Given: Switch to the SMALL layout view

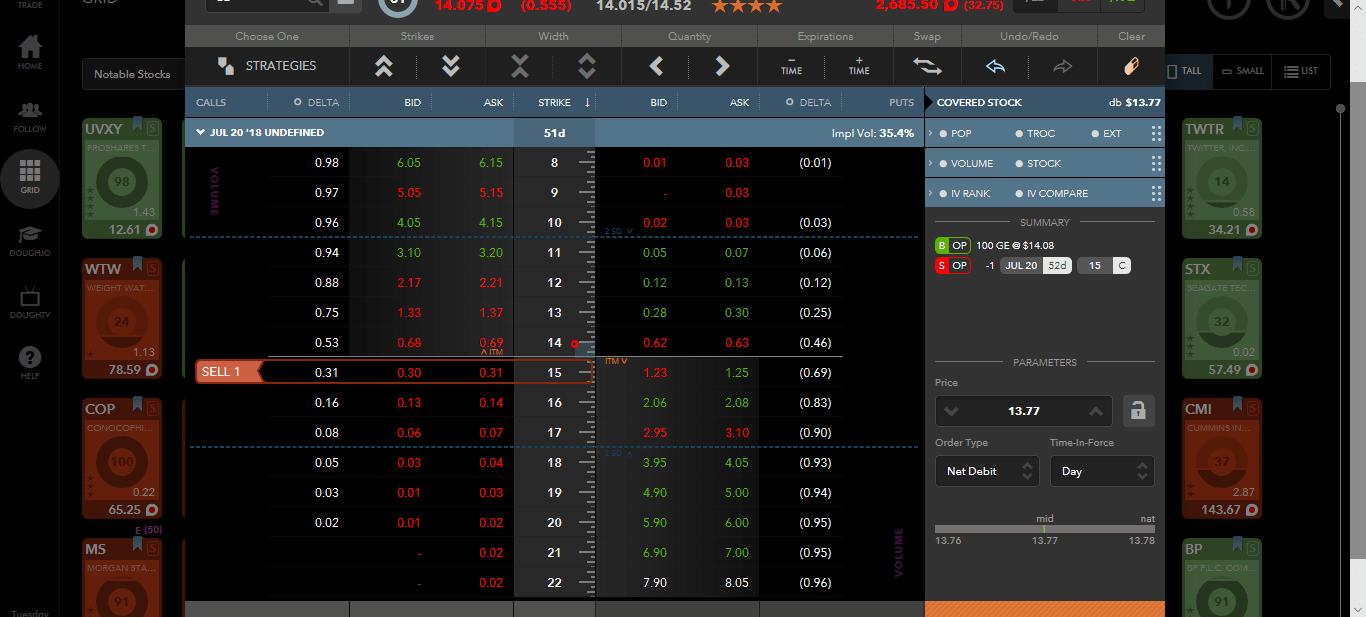Looking at the screenshot, I should [1242, 71].
